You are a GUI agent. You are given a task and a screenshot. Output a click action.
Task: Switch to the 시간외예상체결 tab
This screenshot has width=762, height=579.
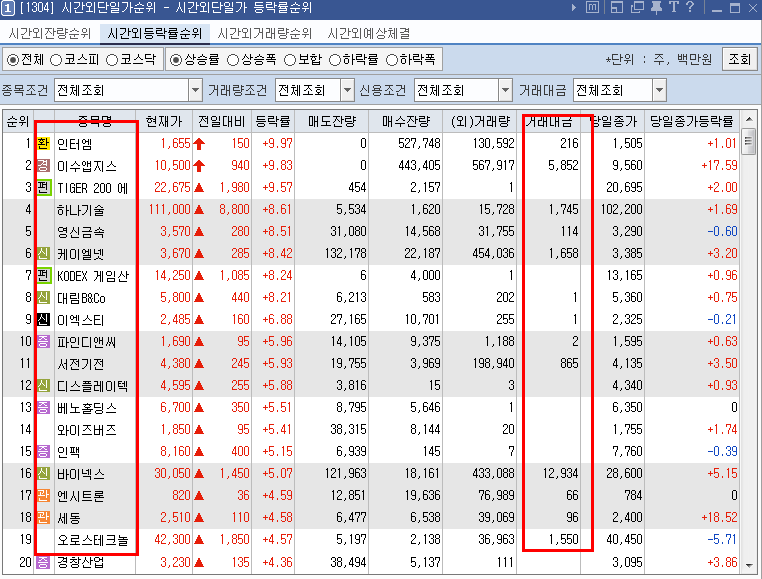pos(369,33)
